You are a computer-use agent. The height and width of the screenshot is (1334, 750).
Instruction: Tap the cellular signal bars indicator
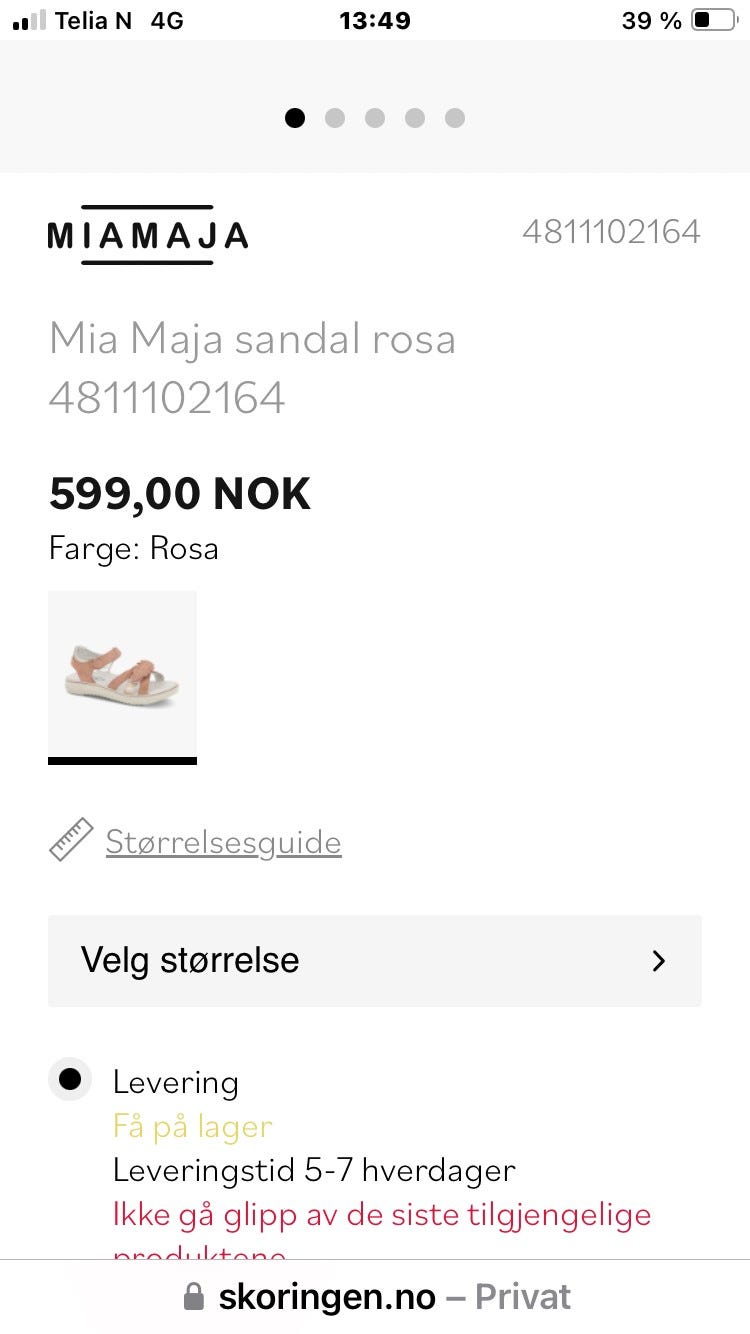[x=29, y=20]
